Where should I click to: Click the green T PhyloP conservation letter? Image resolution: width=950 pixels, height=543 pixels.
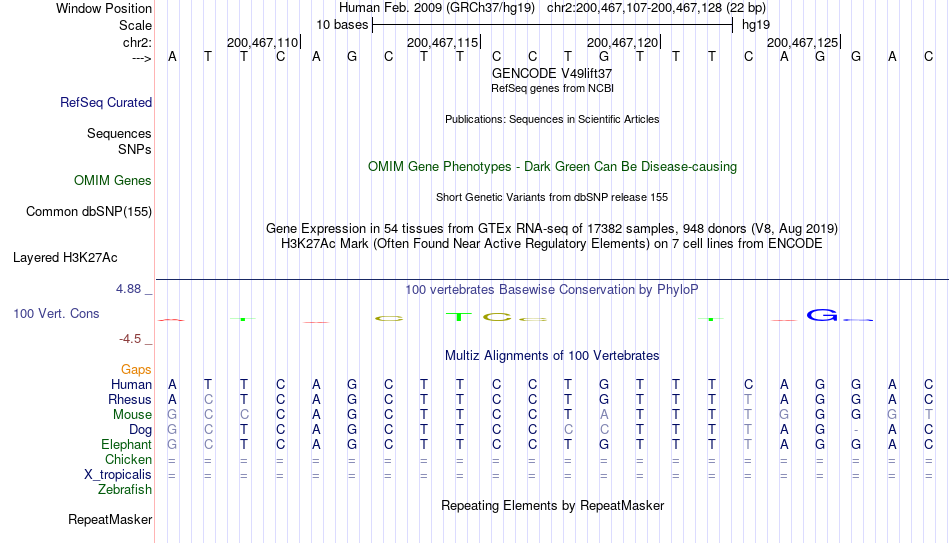(459, 316)
